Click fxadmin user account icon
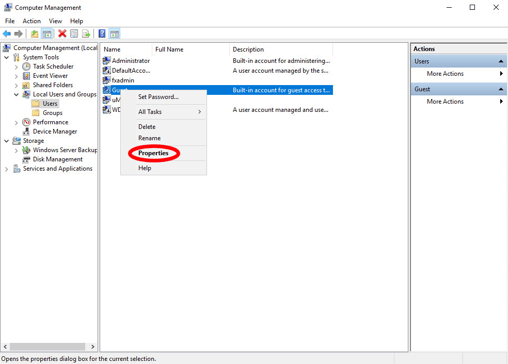Screen dimensions: 508x364 pyautogui.click(x=106, y=80)
